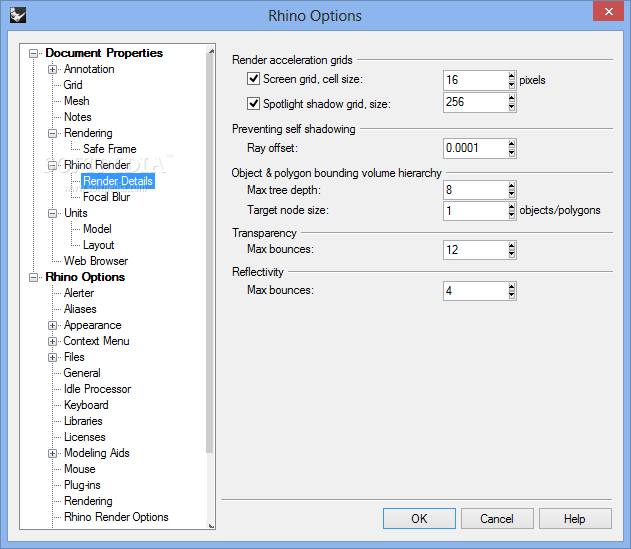Open Web Browser settings
Viewport: 631px width, 549px height.
(x=96, y=261)
